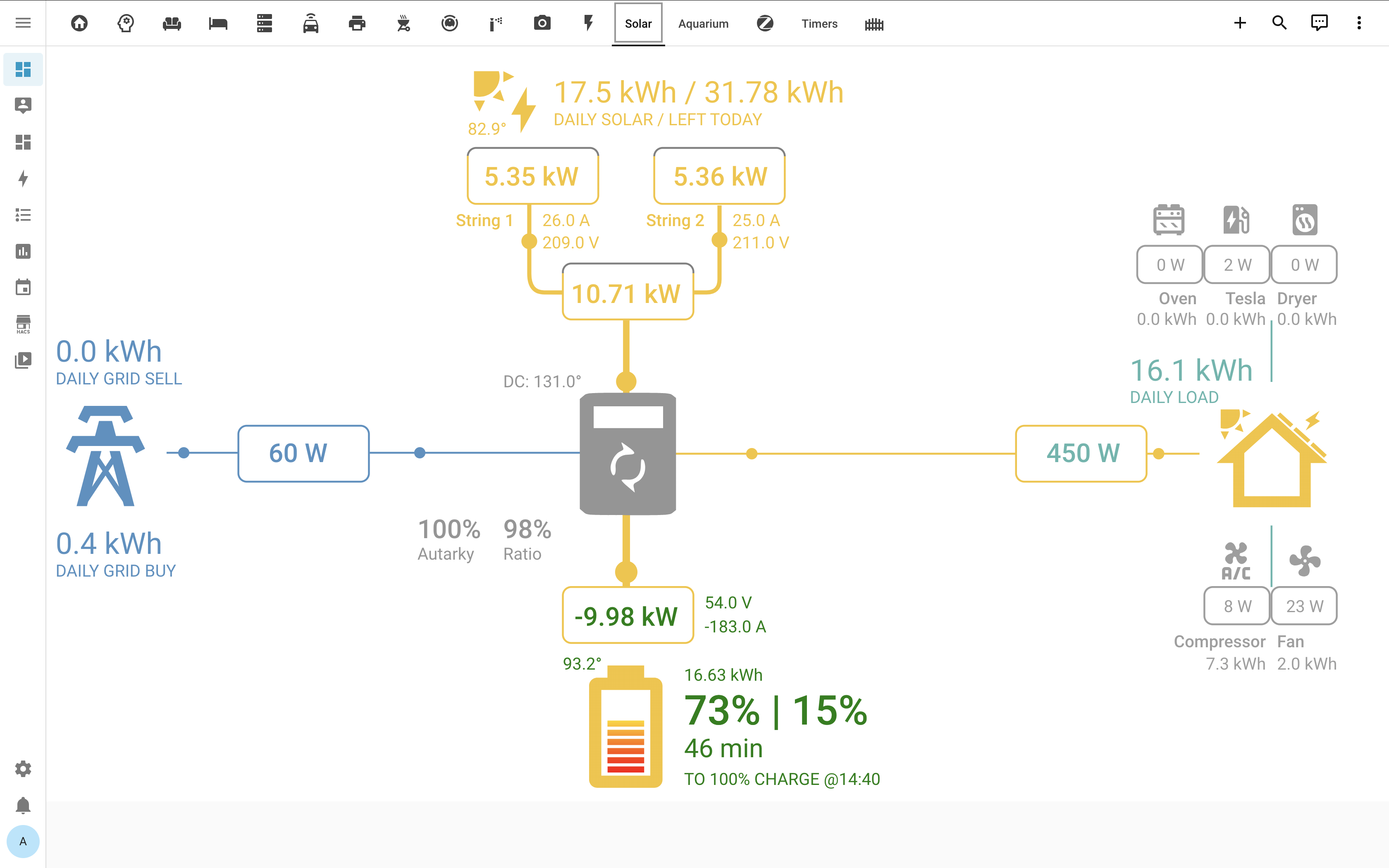Viewport: 1389px width, 868px height.
Task: Switch to the bed bedroom tab
Action: (x=218, y=23)
